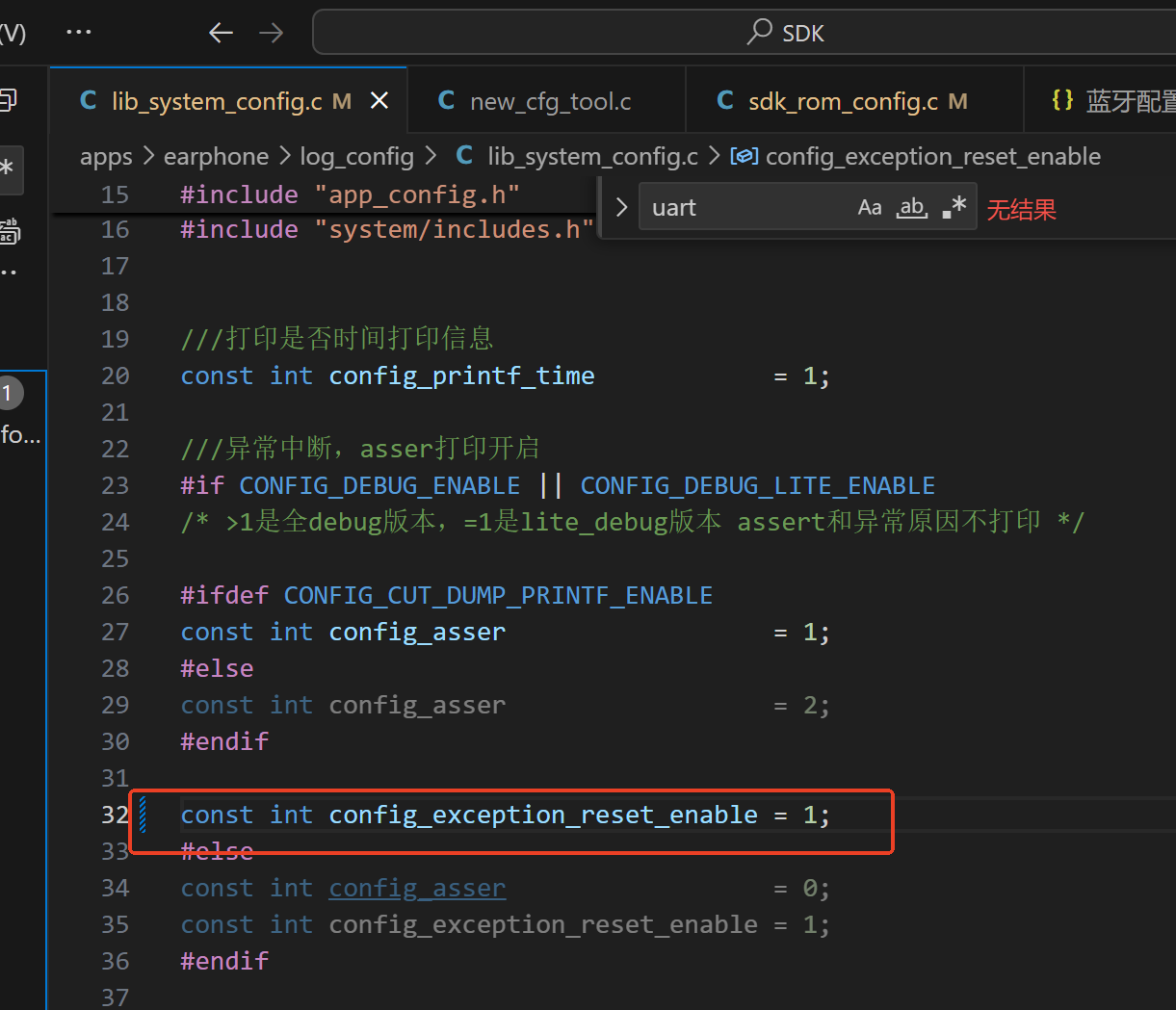Click the "app_config.h" include string

click(x=417, y=194)
